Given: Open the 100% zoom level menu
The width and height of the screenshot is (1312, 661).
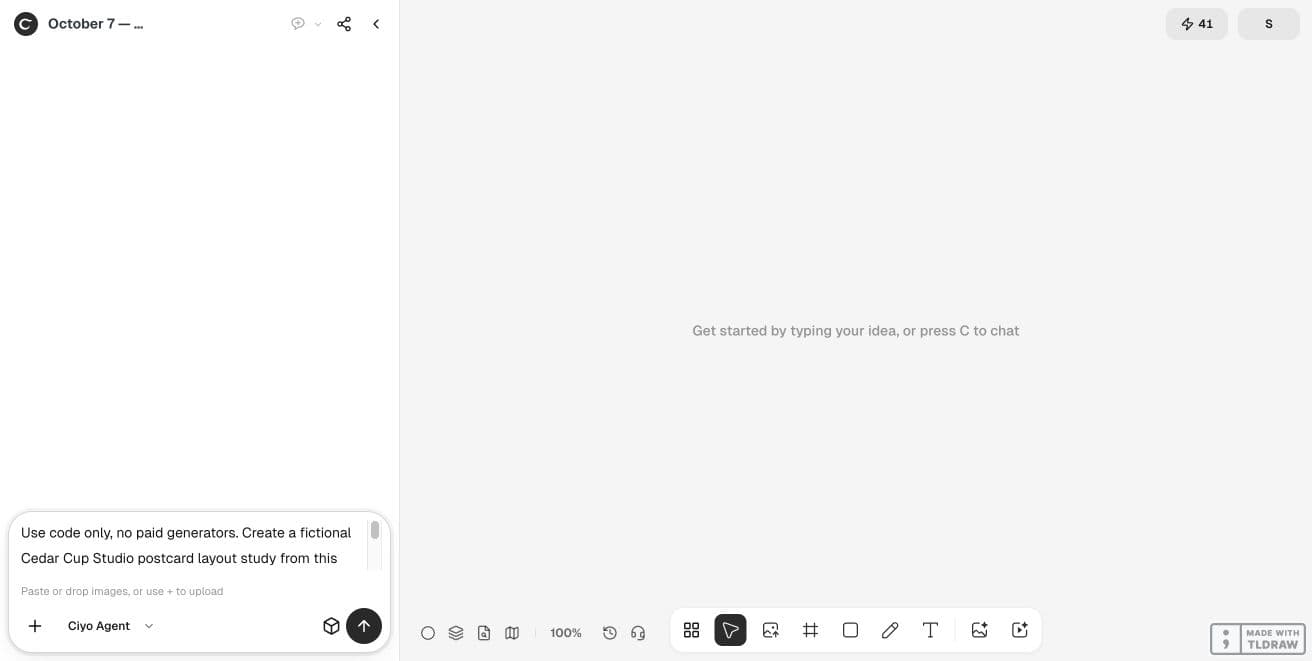Looking at the screenshot, I should tap(566, 633).
